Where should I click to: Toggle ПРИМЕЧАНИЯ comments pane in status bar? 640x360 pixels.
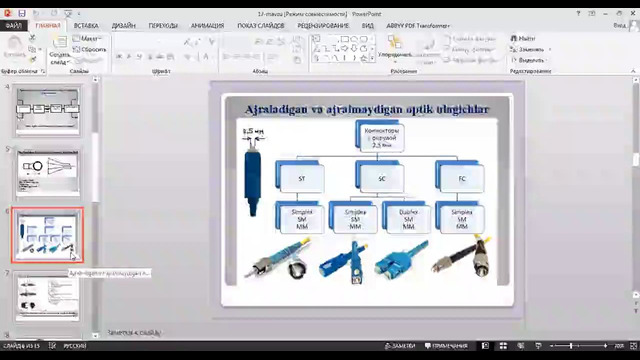tap(446, 346)
